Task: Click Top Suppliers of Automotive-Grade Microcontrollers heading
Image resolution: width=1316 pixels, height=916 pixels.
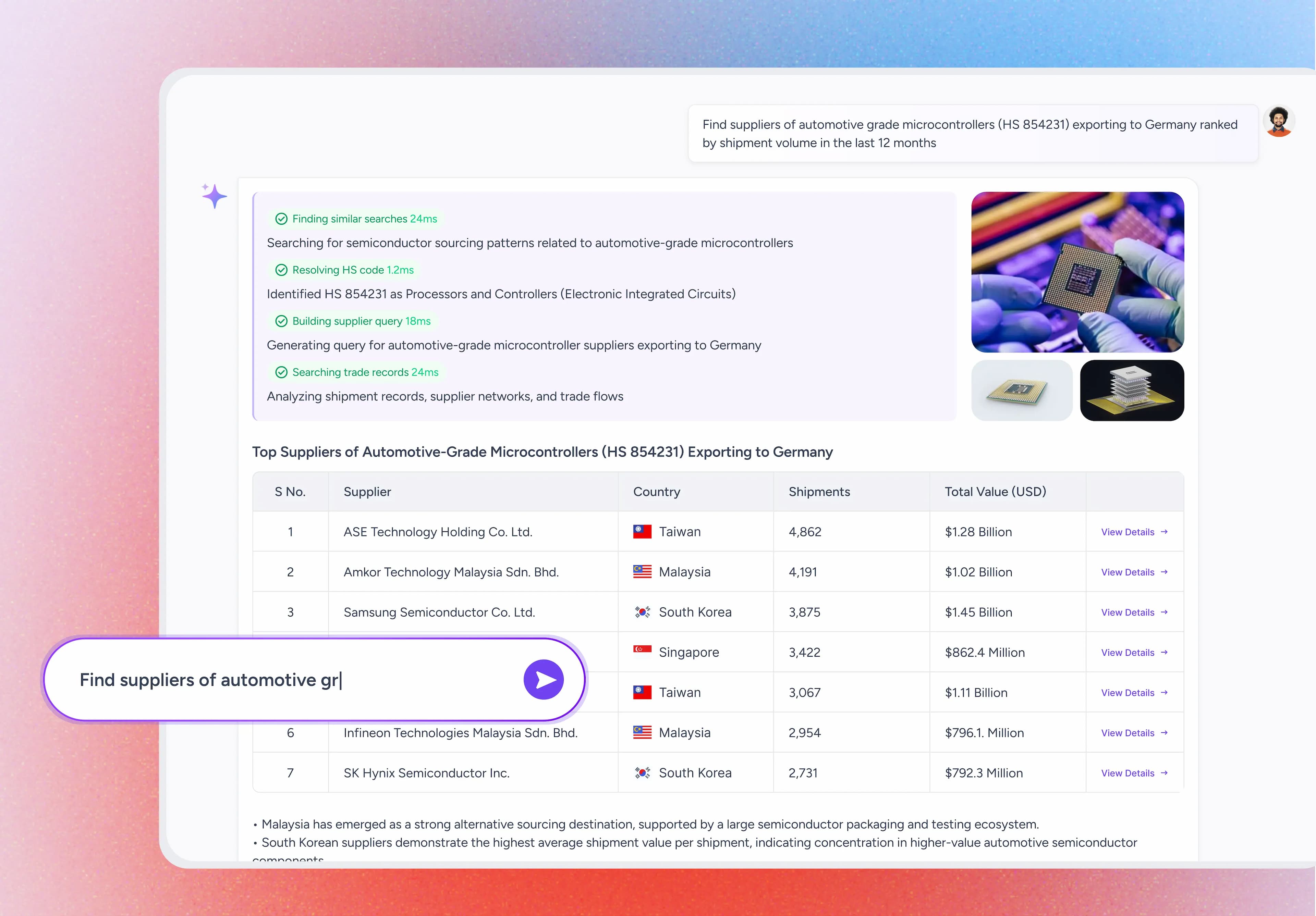Action: 542,452
